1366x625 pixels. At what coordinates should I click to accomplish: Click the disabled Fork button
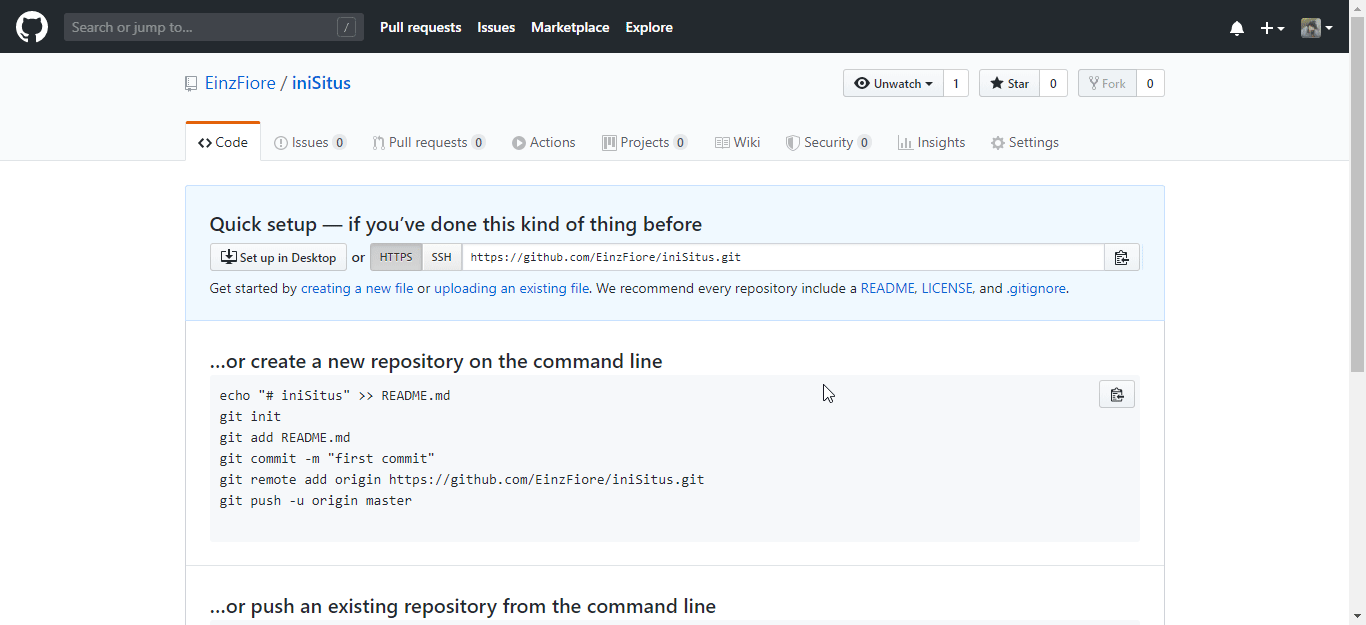[x=1106, y=83]
